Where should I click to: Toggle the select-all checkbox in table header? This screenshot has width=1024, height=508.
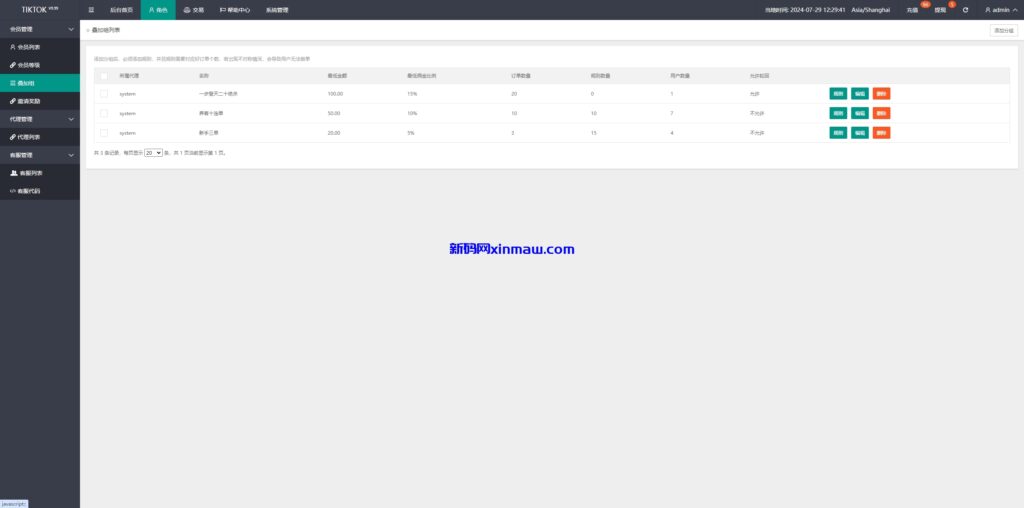pyautogui.click(x=103, y=75)
